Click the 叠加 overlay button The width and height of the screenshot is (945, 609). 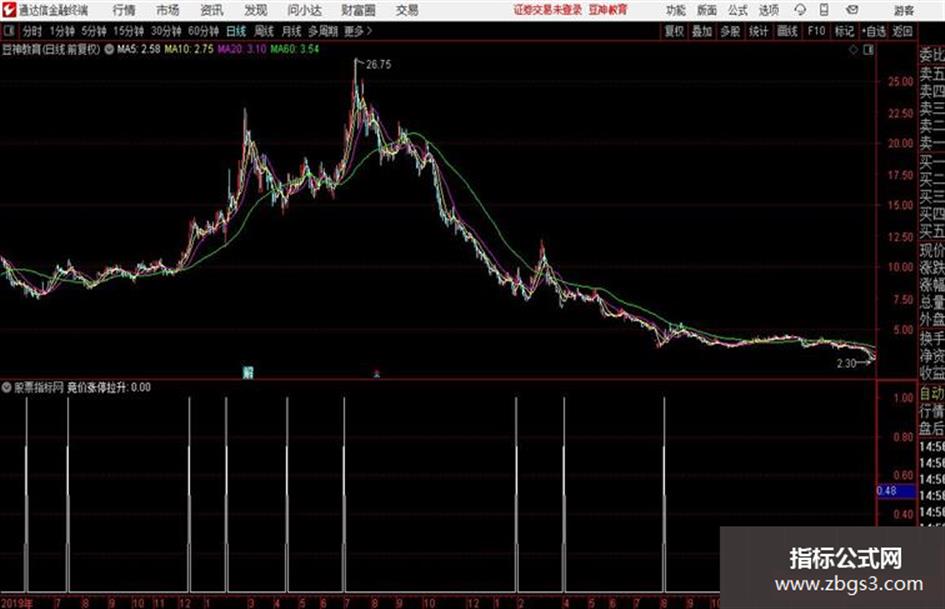click(702, 31)
